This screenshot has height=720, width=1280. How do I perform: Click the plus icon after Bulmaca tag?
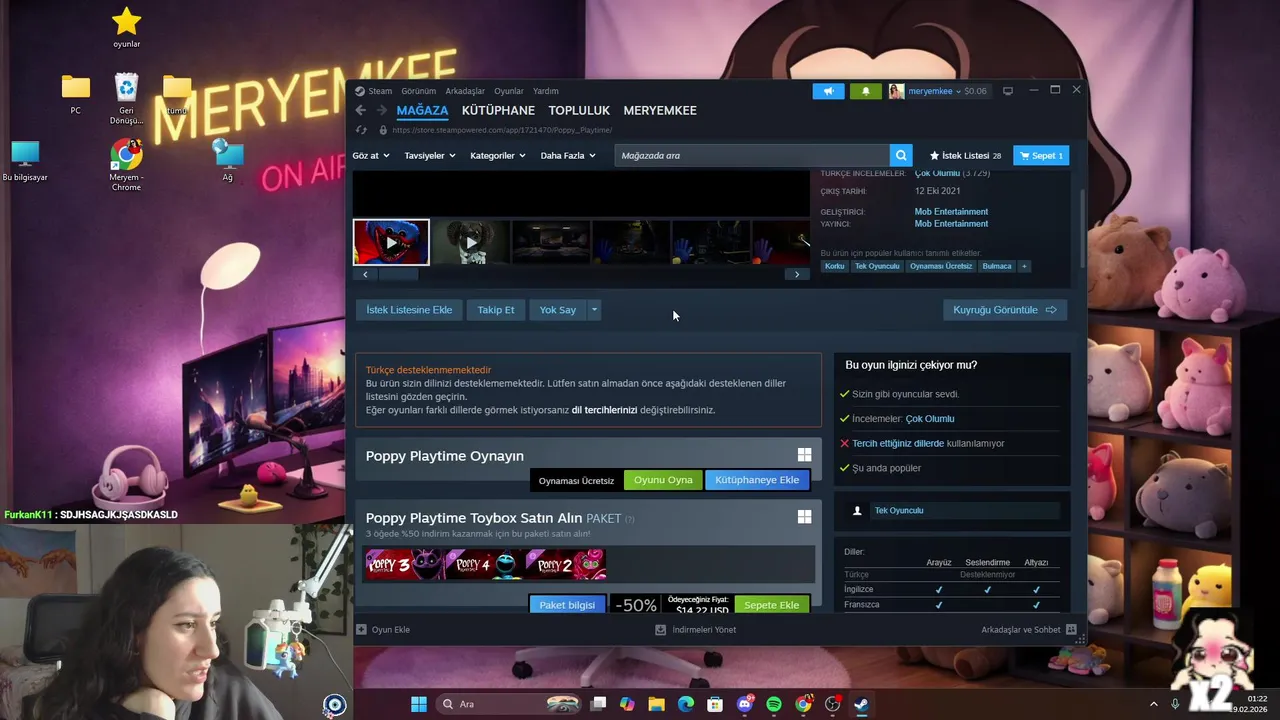(x=1023, y=266)
